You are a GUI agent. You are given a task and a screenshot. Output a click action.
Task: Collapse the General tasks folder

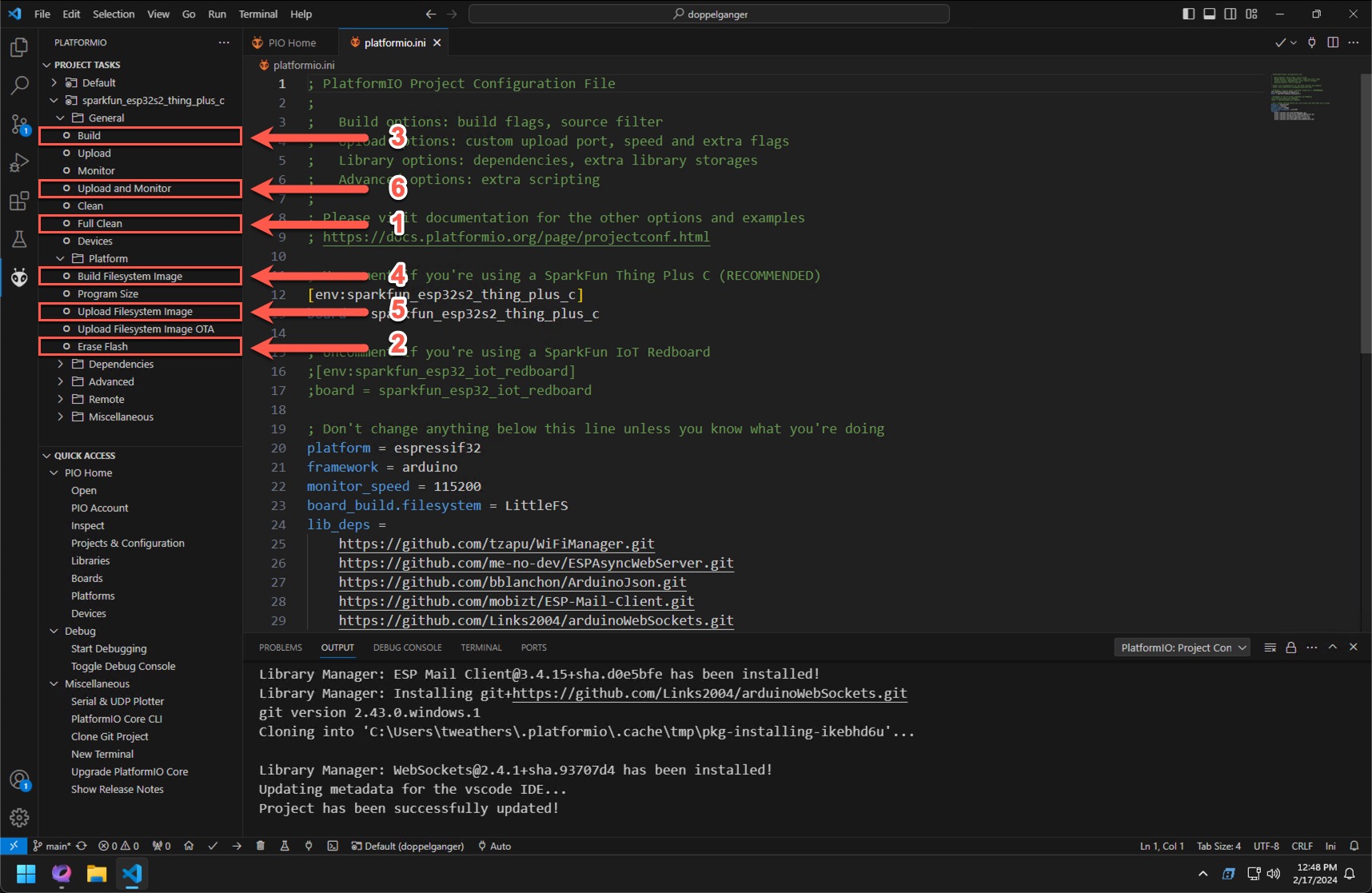(60, 118)
